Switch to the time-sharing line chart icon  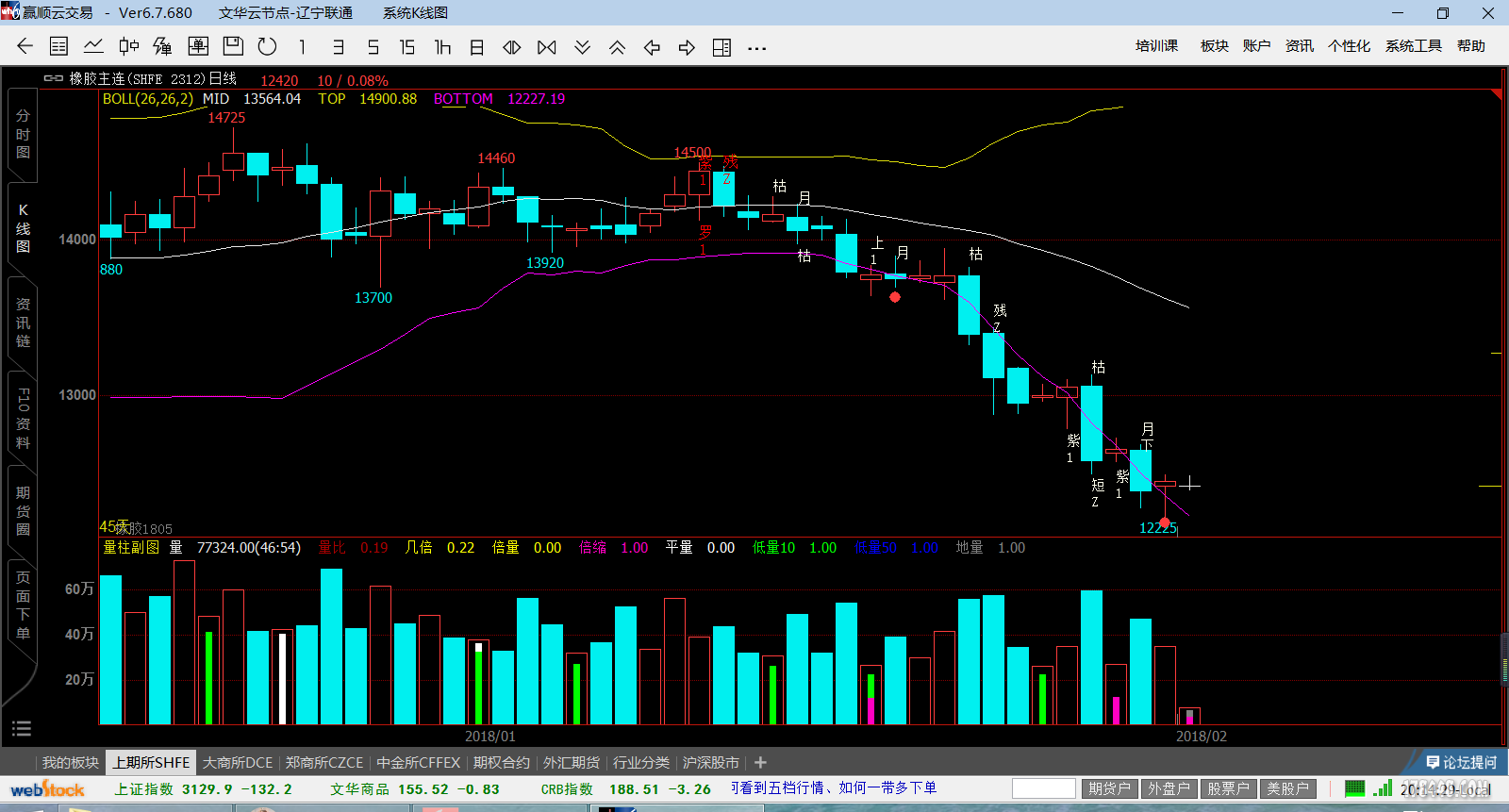93,46
